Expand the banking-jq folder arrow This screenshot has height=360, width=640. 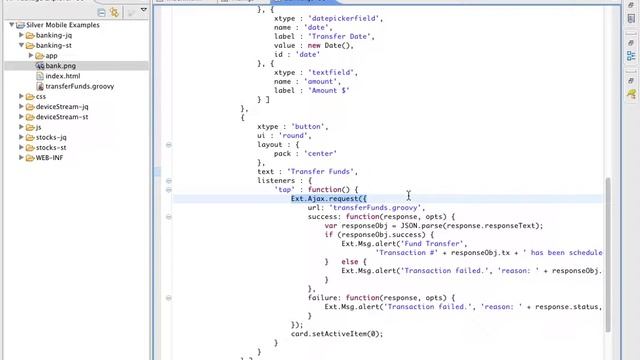coord(21,35)
